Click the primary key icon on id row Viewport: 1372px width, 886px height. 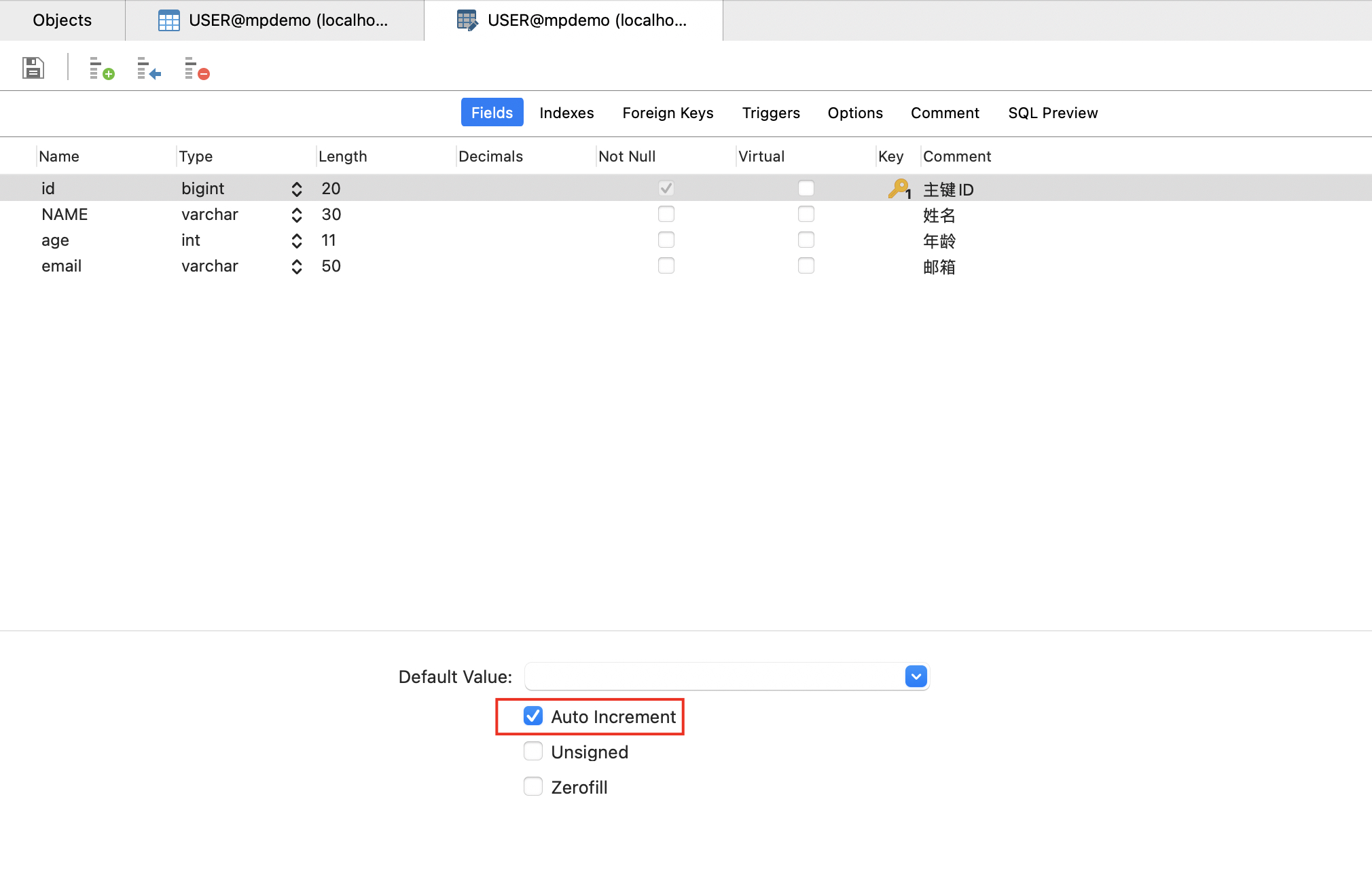point(898,188)
